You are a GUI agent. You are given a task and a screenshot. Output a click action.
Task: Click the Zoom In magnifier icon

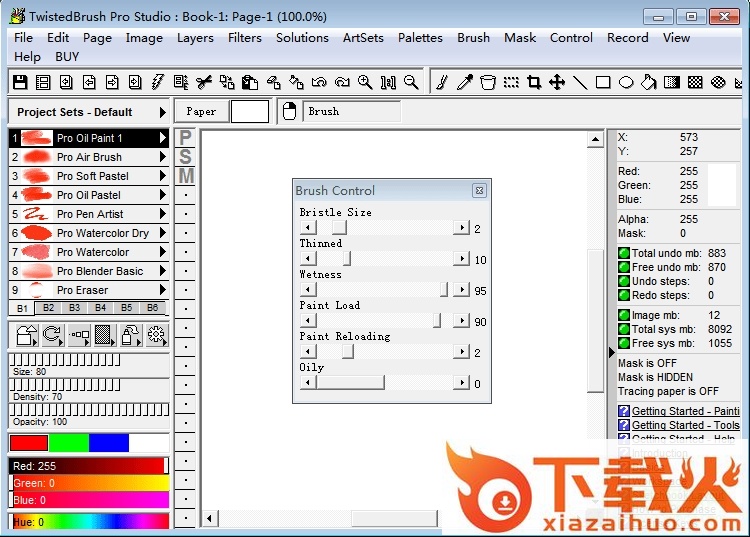point(365,82)
